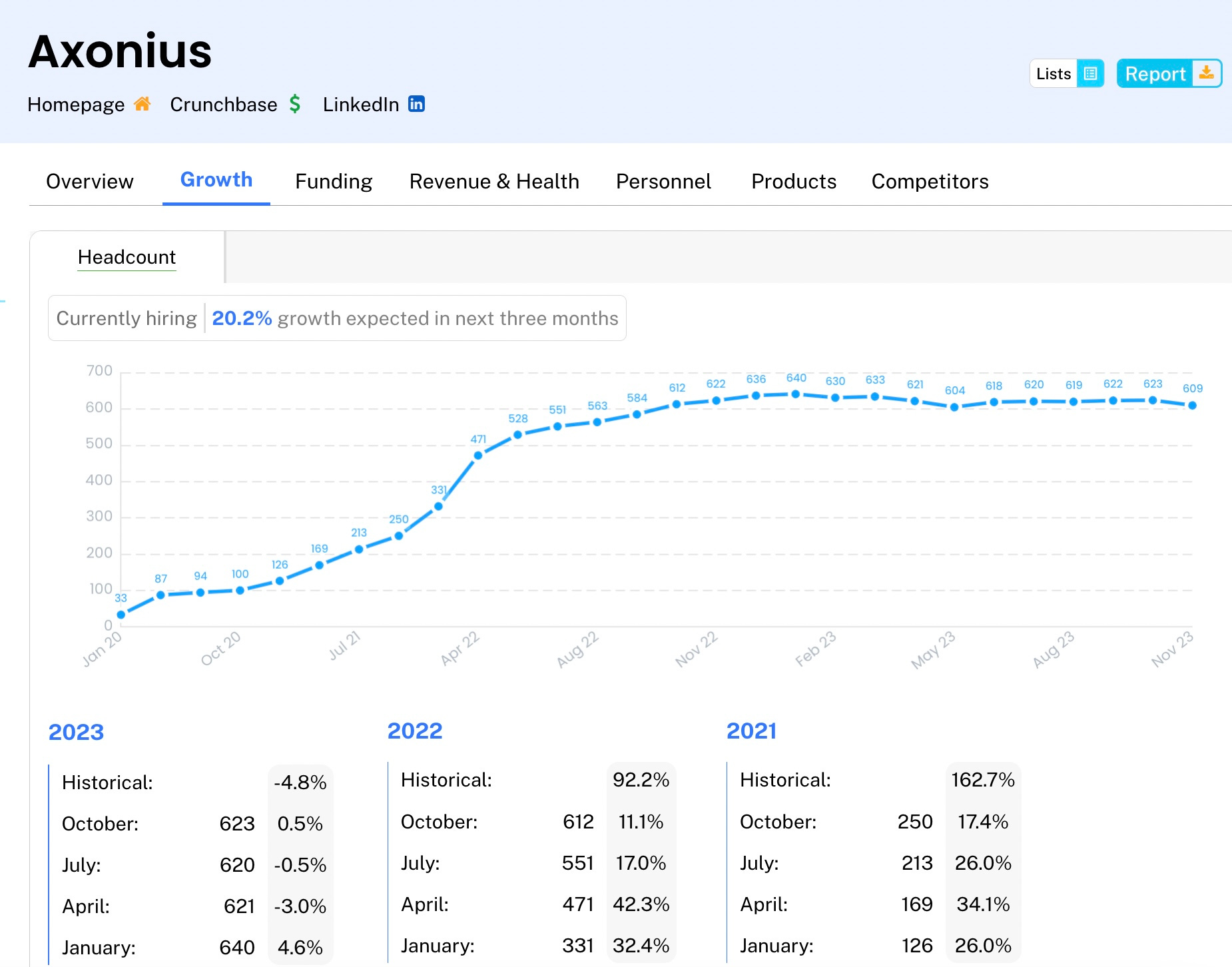
Task: Select the chart data point labeled 584
Action: [x=637, y=414]
